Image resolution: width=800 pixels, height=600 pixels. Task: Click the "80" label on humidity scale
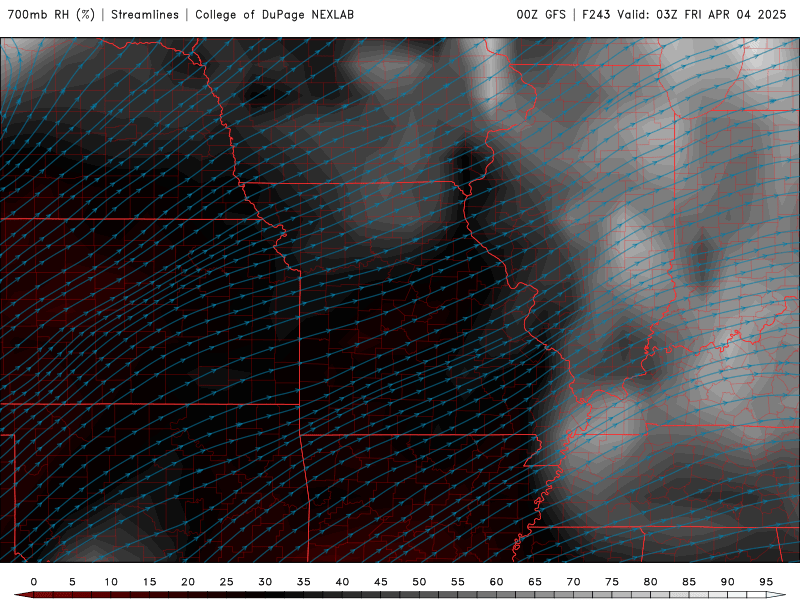coord(651,582)
